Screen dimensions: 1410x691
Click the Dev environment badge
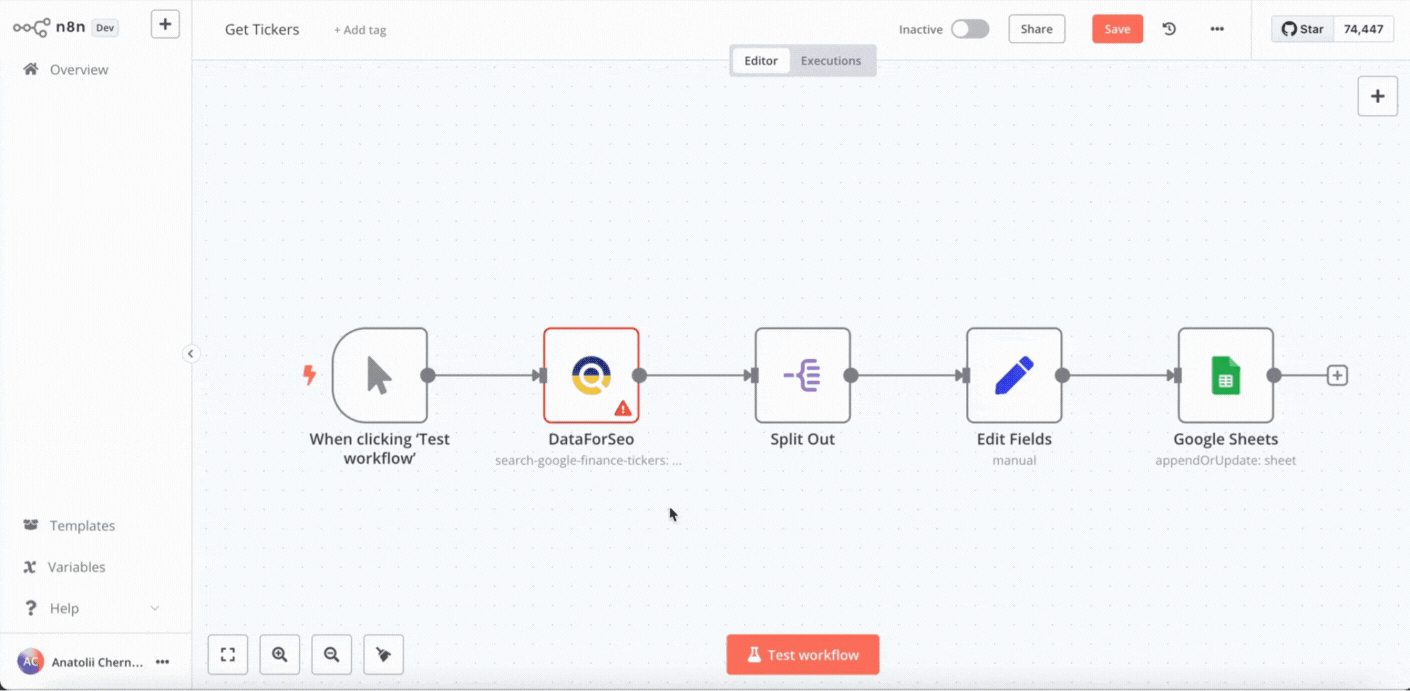click(x=105, y=28)
